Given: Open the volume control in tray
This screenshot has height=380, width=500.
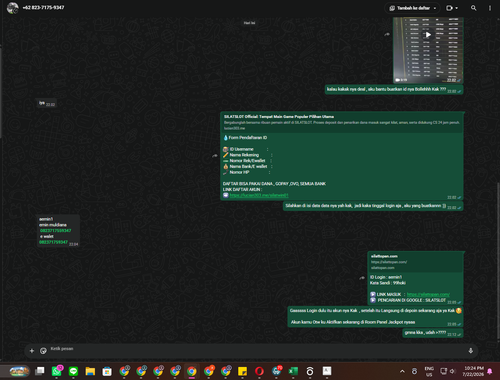Looking at the screenshot, I should click(452, 371).
